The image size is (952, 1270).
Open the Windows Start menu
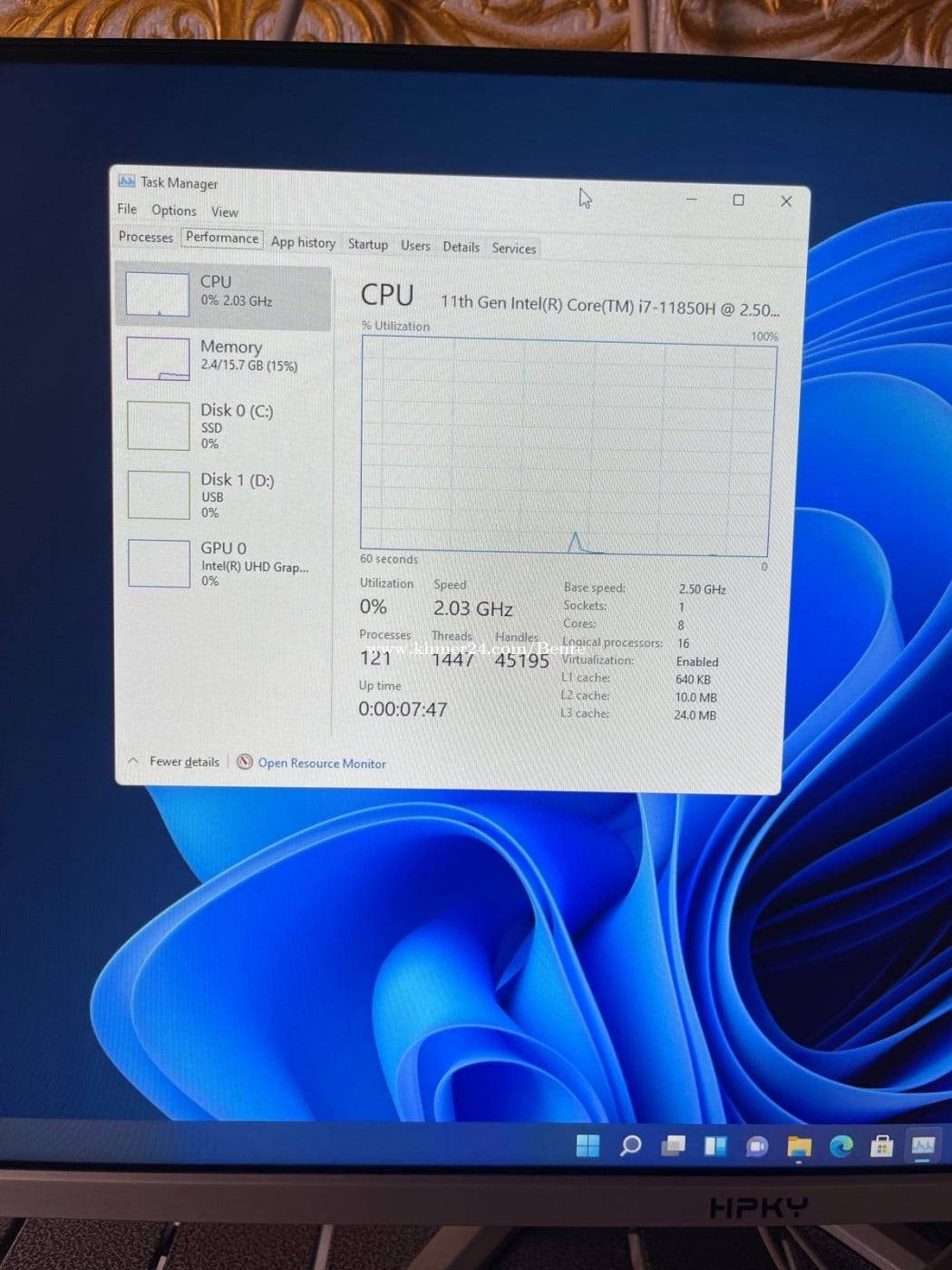pyautogui.click(x=588, y=1146)
